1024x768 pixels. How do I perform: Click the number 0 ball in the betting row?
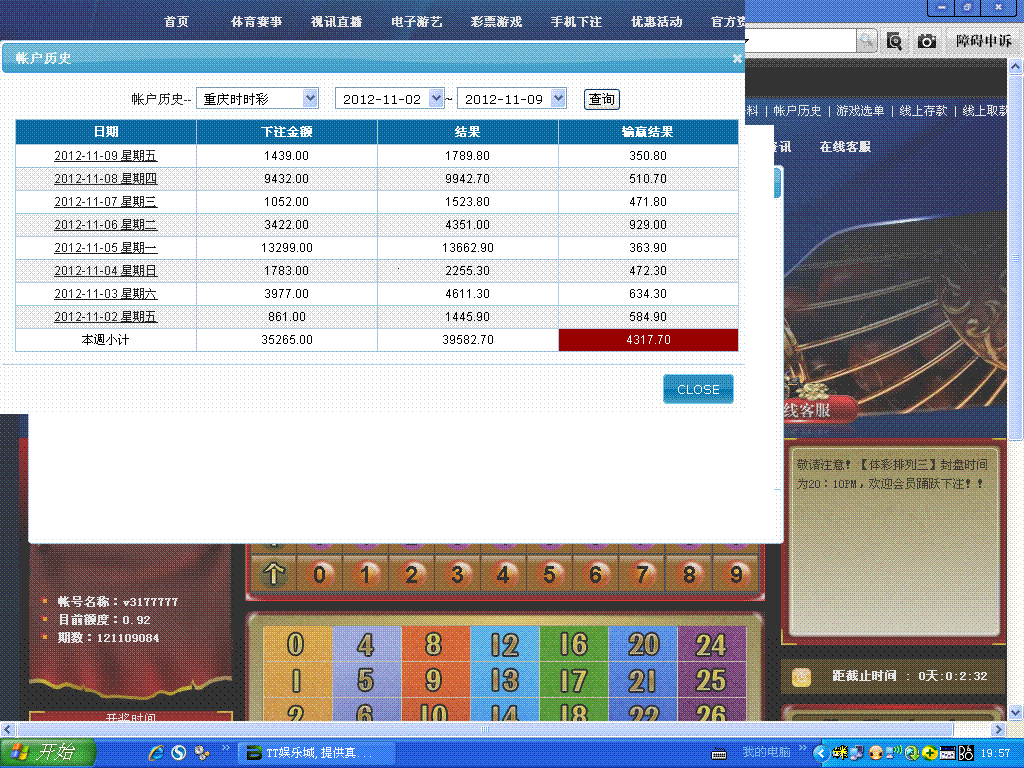pyautogui.click(x=319, y=573)
